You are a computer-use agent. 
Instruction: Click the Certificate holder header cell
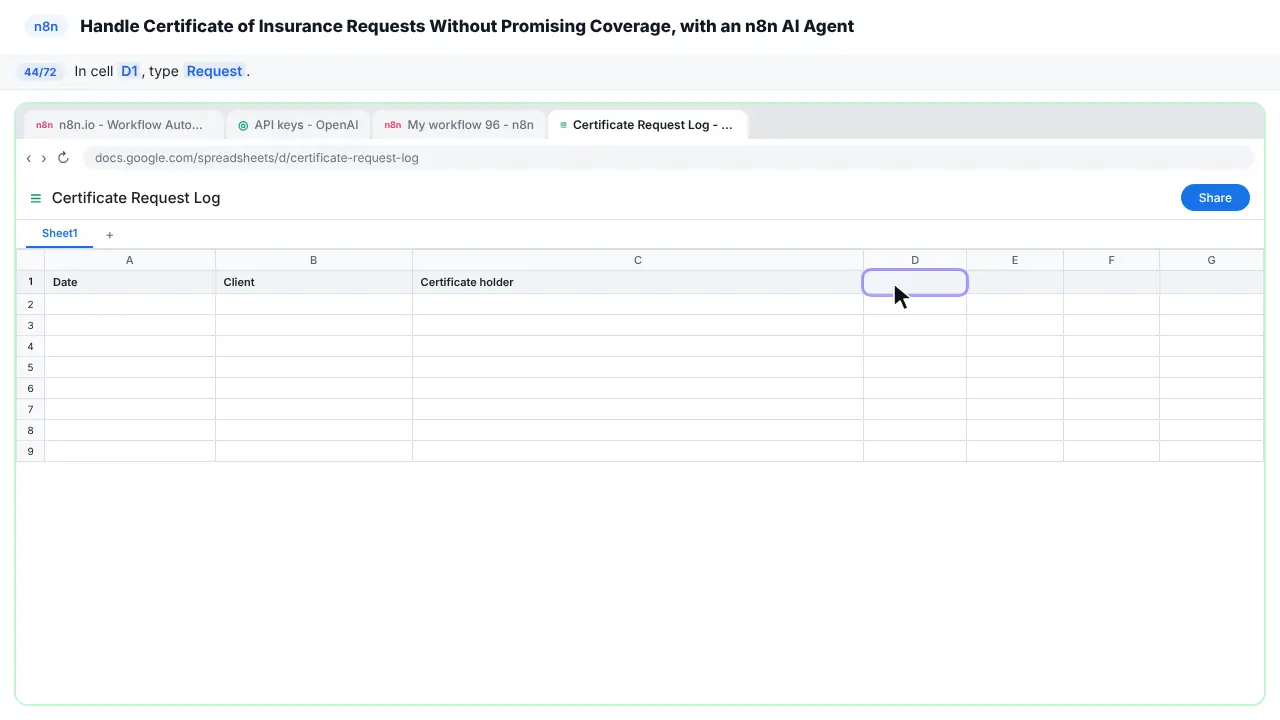point(638,282)
